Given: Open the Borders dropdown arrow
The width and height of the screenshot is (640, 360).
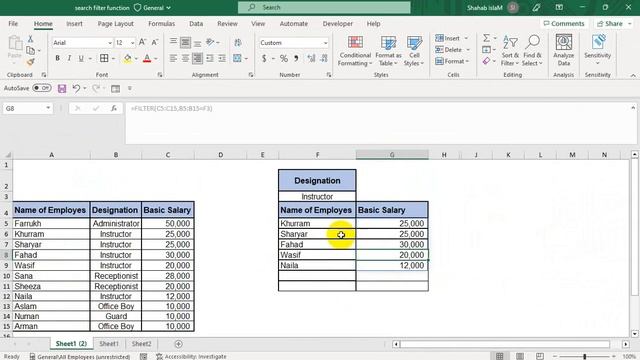Looking at the screenshot, I should point(113,59).
